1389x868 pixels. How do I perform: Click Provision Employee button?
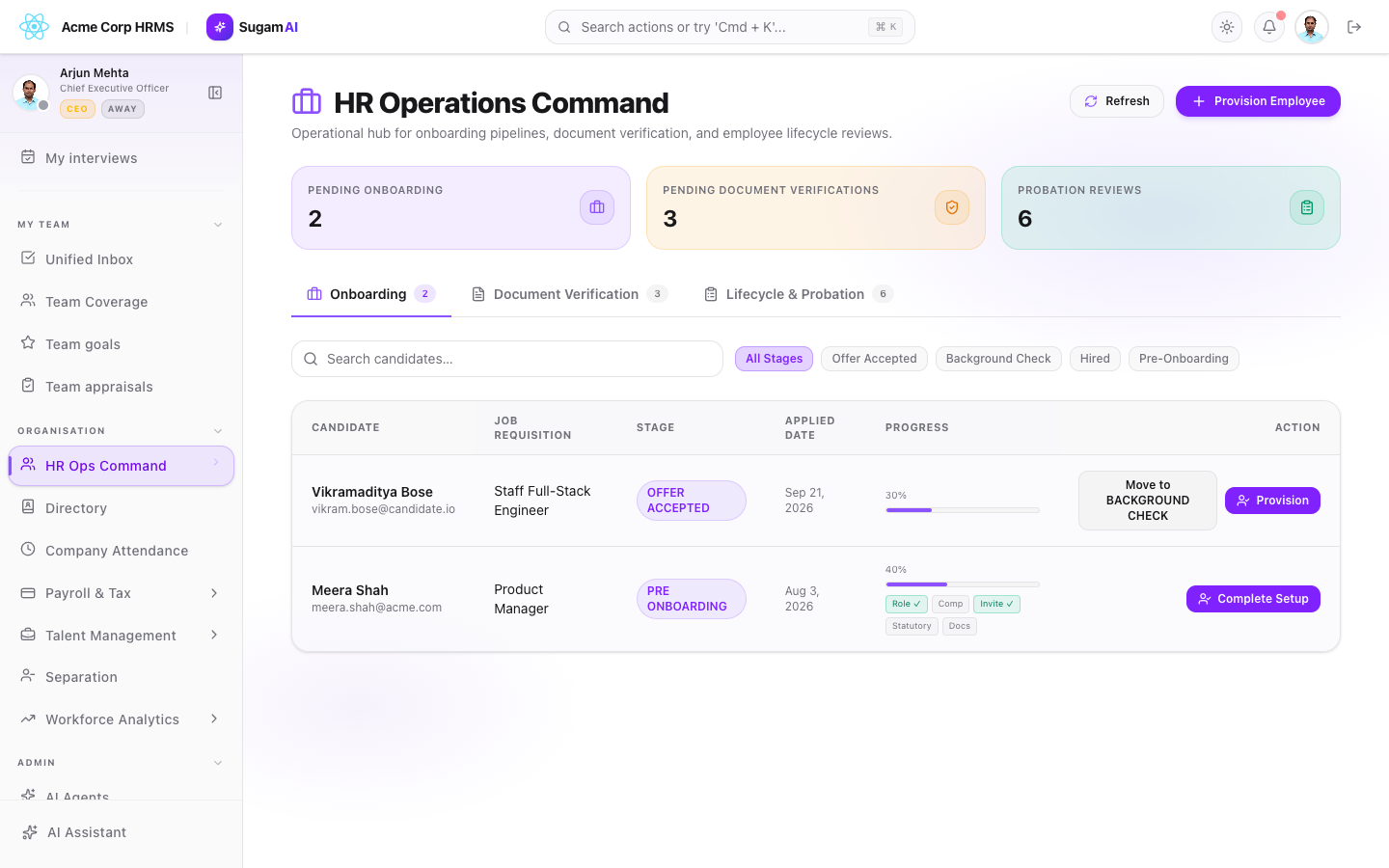coord(1258,101)
